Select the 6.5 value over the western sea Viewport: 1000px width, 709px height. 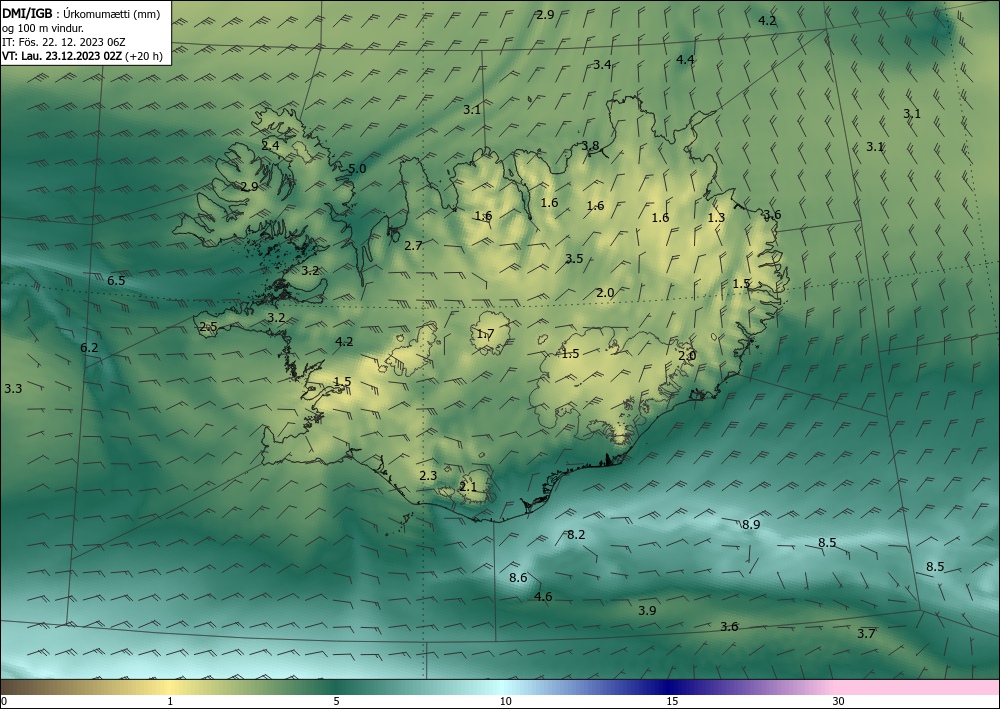pos(116,281)
